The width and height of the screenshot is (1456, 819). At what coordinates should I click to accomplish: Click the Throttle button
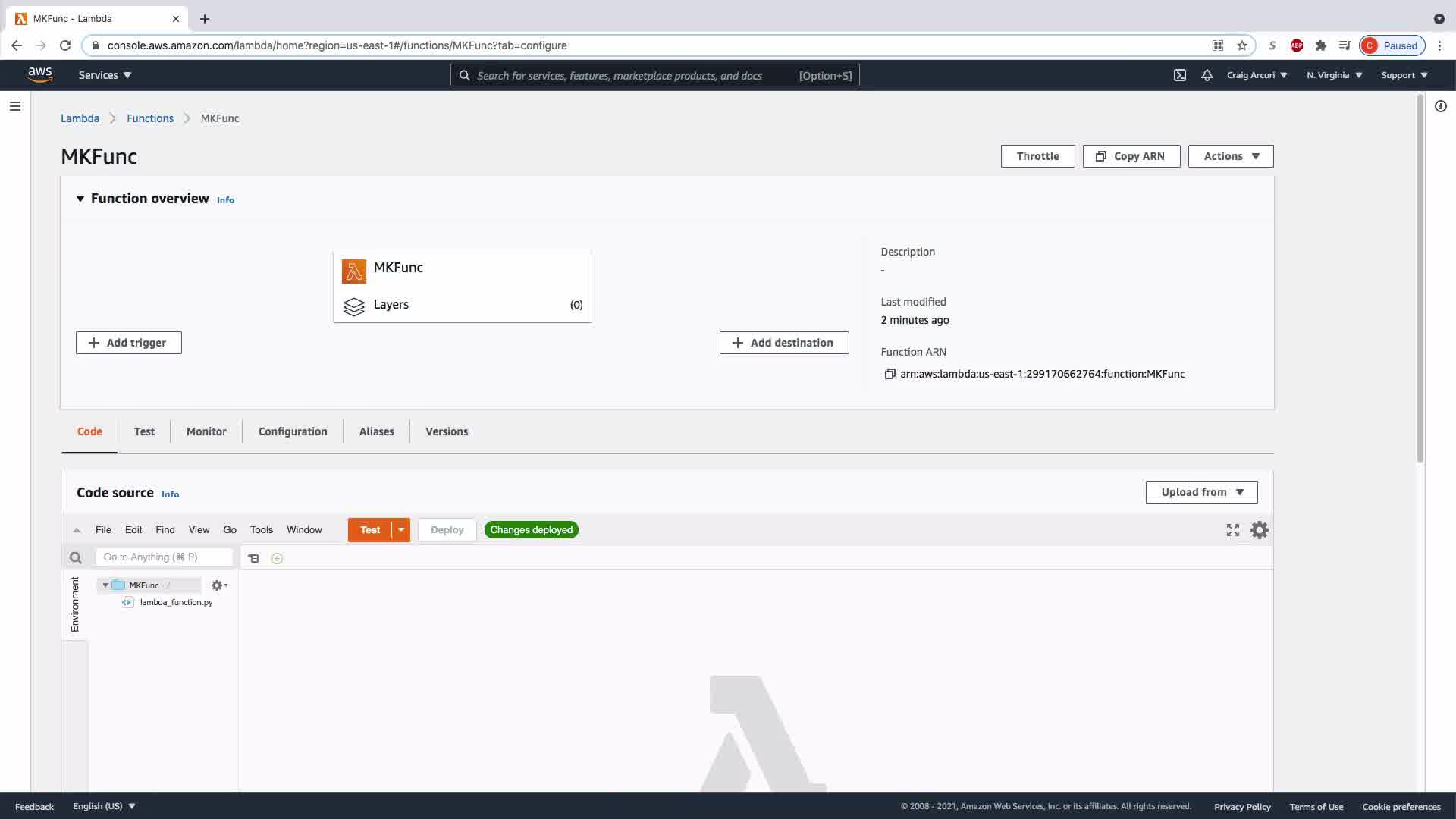click(1037, 156)
